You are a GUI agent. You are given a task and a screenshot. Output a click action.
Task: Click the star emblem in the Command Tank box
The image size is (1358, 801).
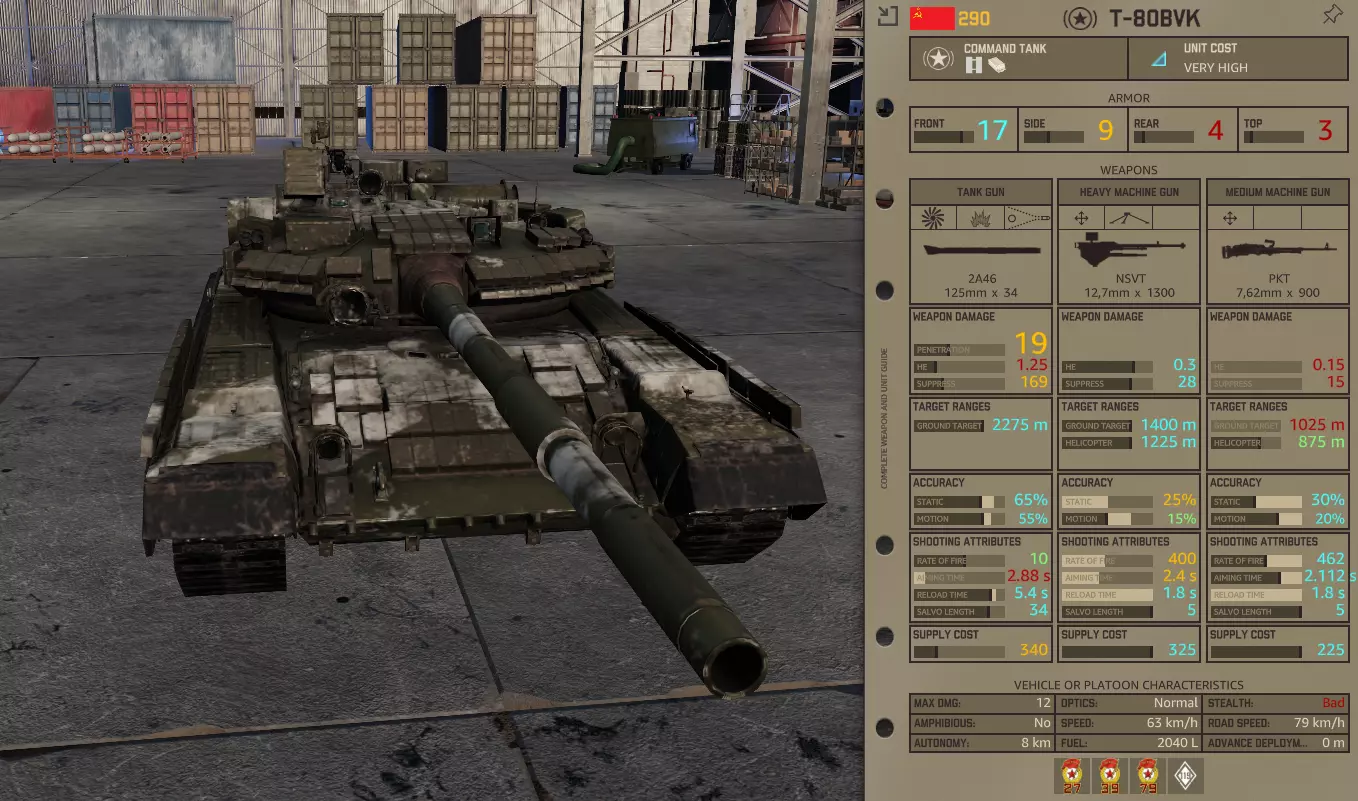(938, 59)
